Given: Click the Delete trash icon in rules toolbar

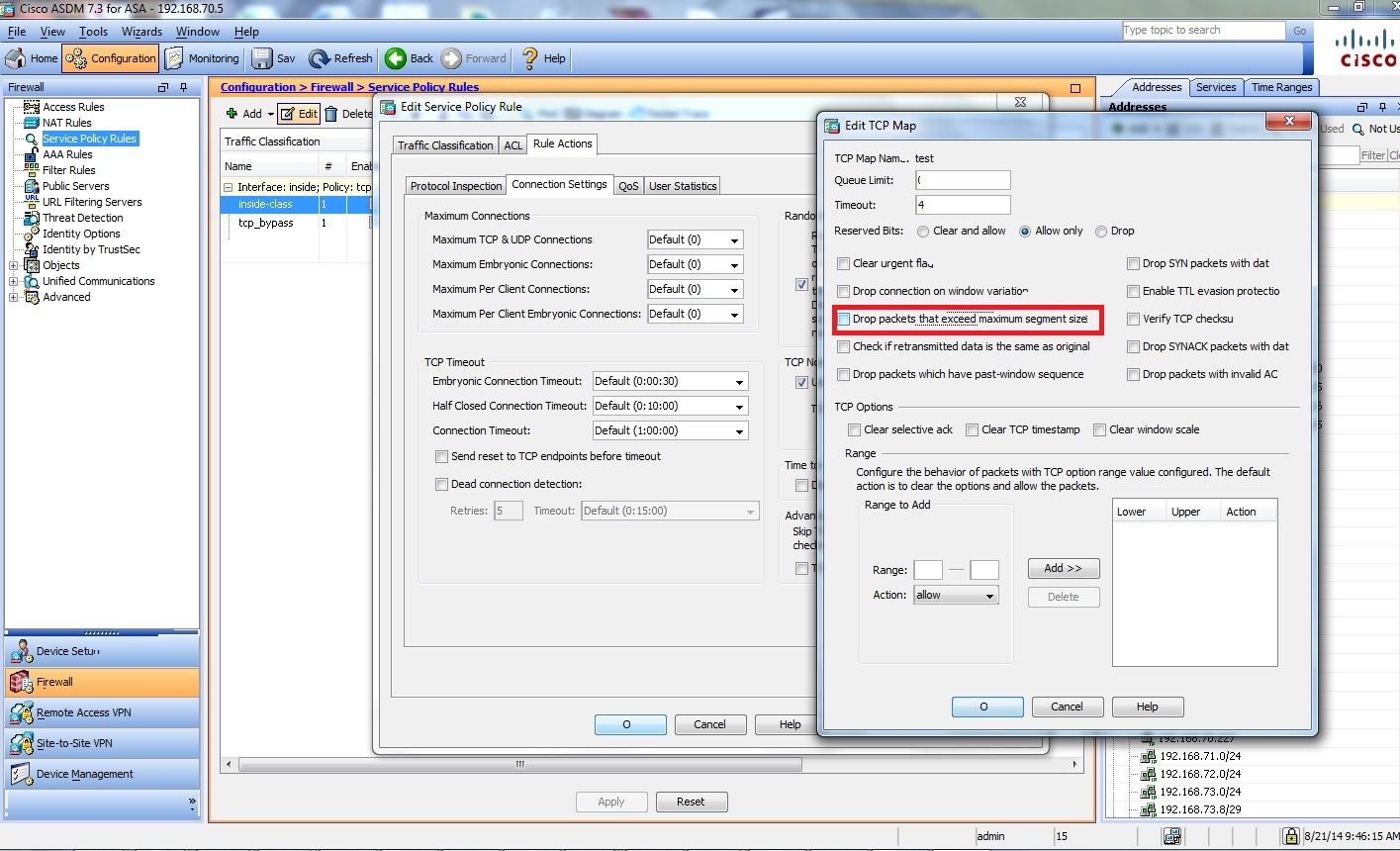Looking at the screenshot, I should pyautogui.click(x=331, y=114).
